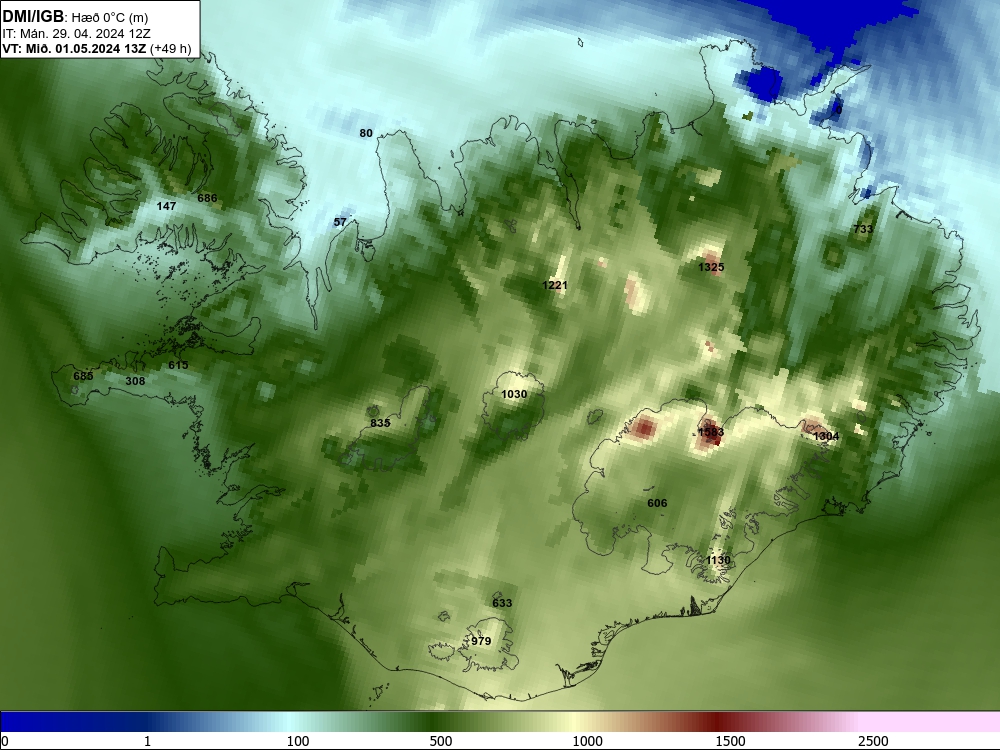1000x750 pixels.
Task: Click the 1000 label on the color scale
Action: point(587,741)
